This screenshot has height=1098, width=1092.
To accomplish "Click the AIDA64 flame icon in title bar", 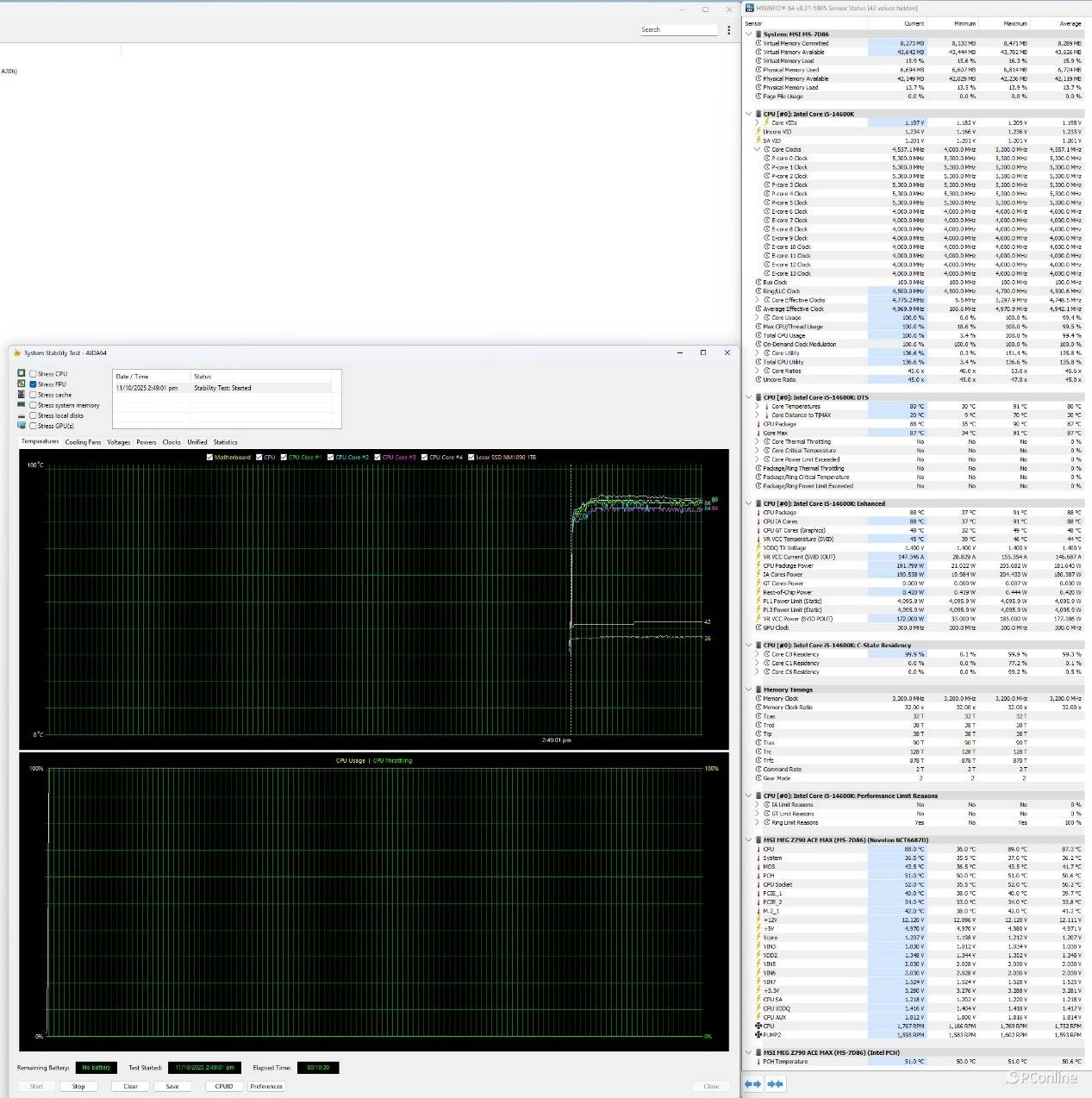I will point(17,352).
